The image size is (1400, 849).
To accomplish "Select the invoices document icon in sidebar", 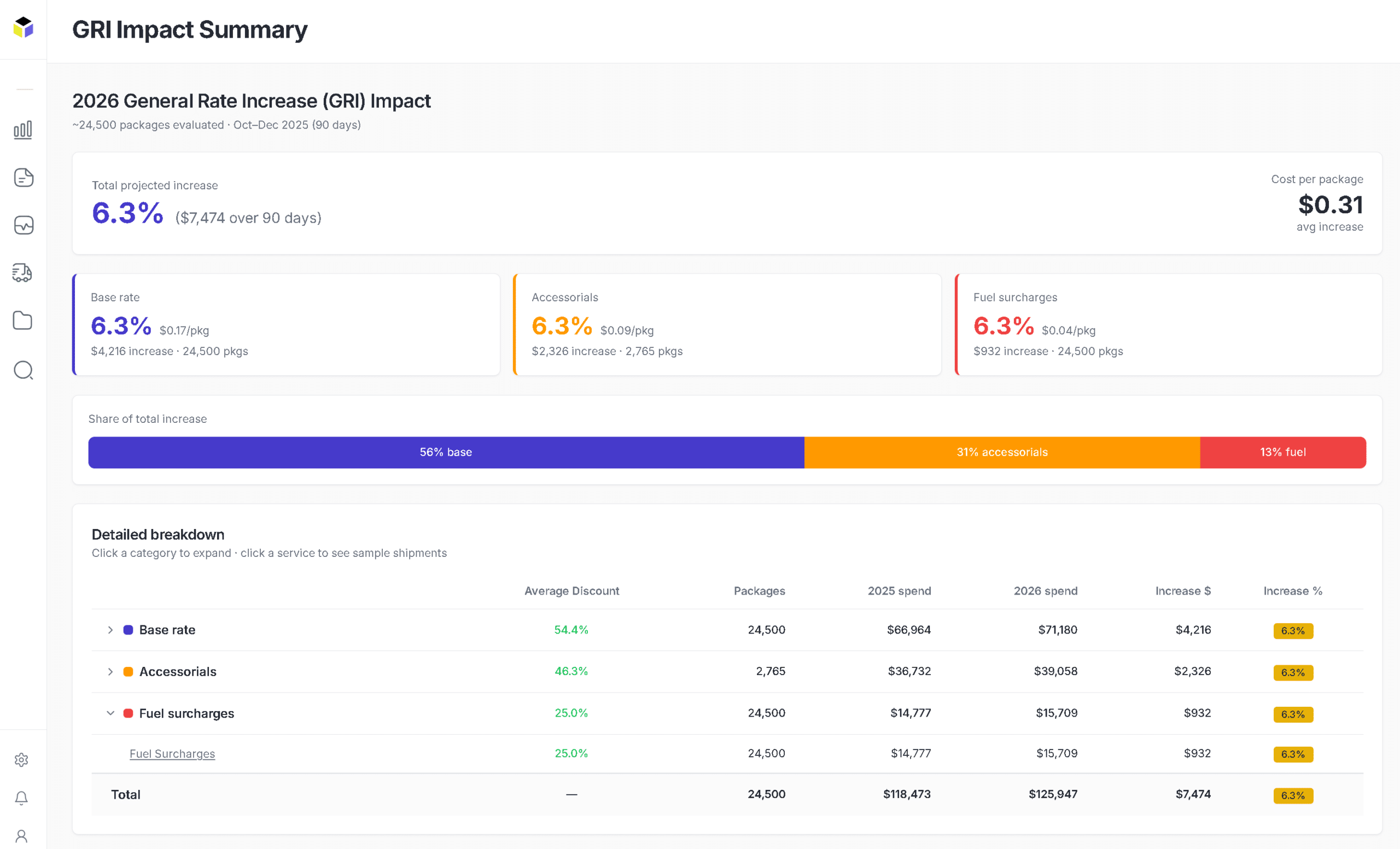I will [23, 177].
